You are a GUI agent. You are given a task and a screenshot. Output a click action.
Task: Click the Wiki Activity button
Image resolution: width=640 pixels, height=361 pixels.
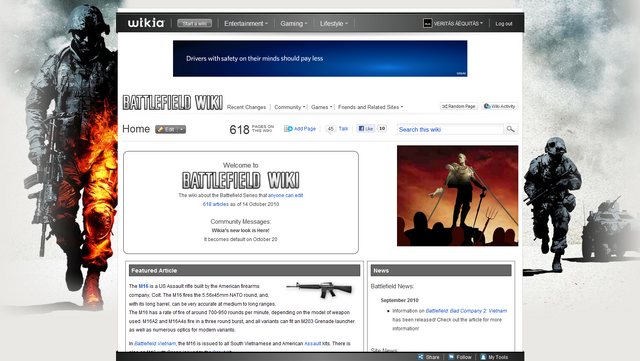click(500, 106)
